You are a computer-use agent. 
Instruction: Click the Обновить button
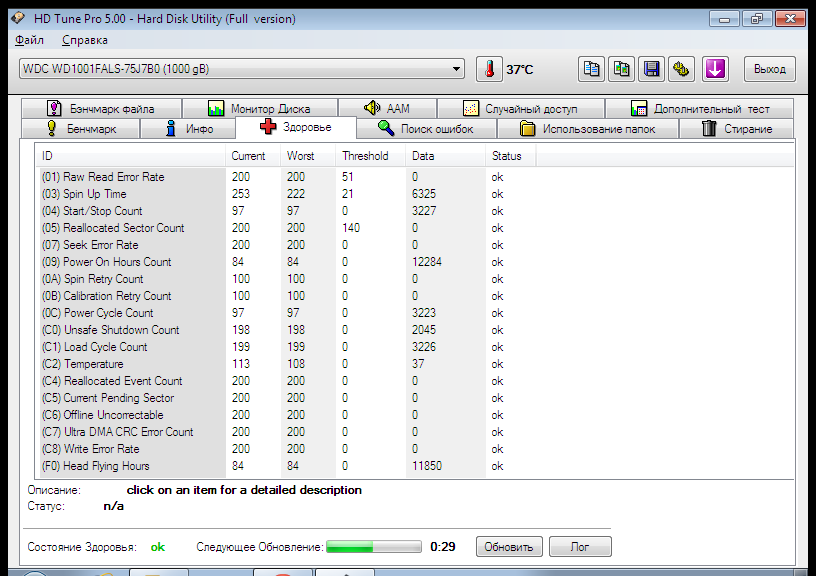(x=509, y=547)
